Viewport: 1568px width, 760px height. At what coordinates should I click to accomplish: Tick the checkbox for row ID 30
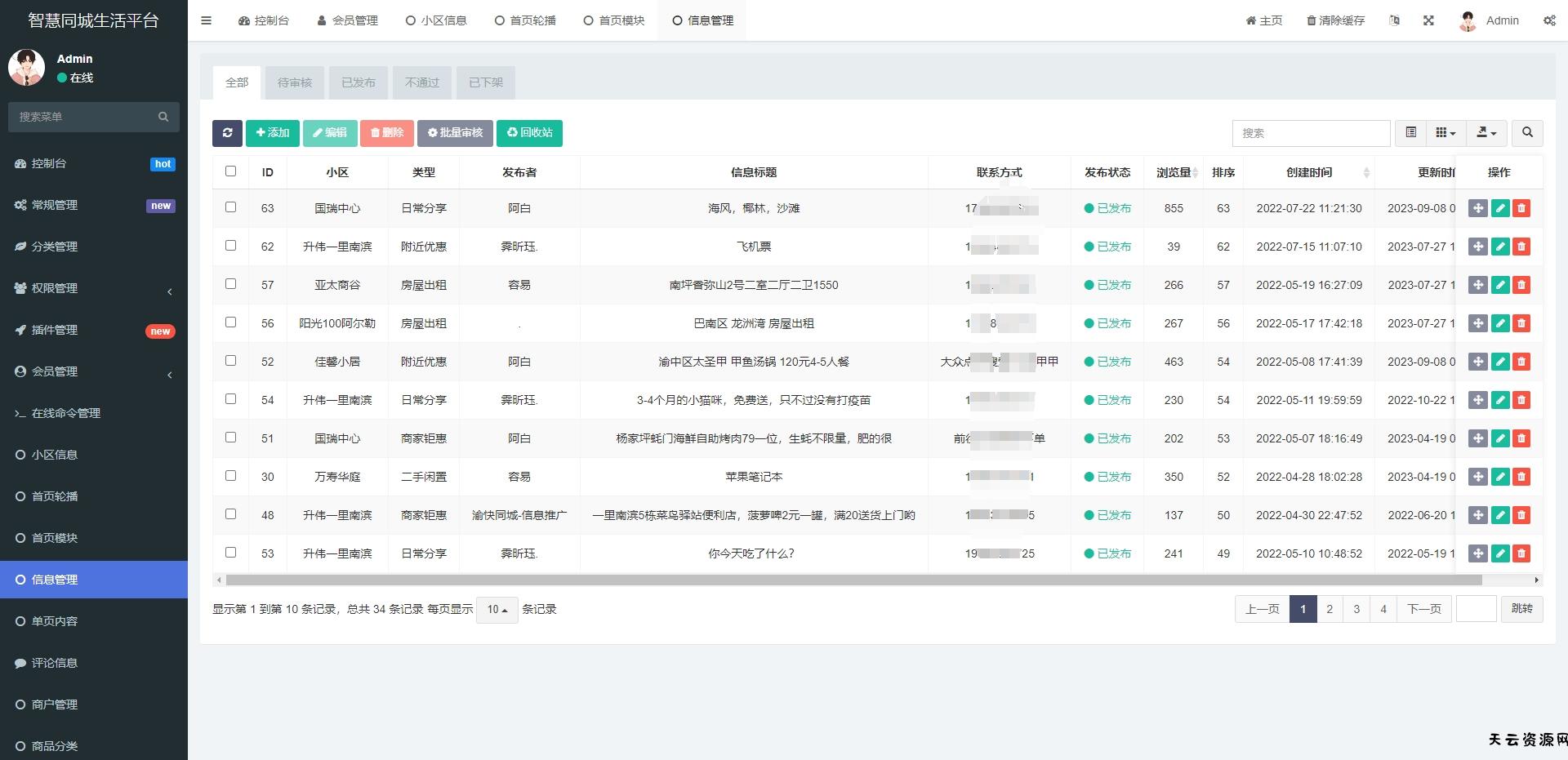[230, 476]
